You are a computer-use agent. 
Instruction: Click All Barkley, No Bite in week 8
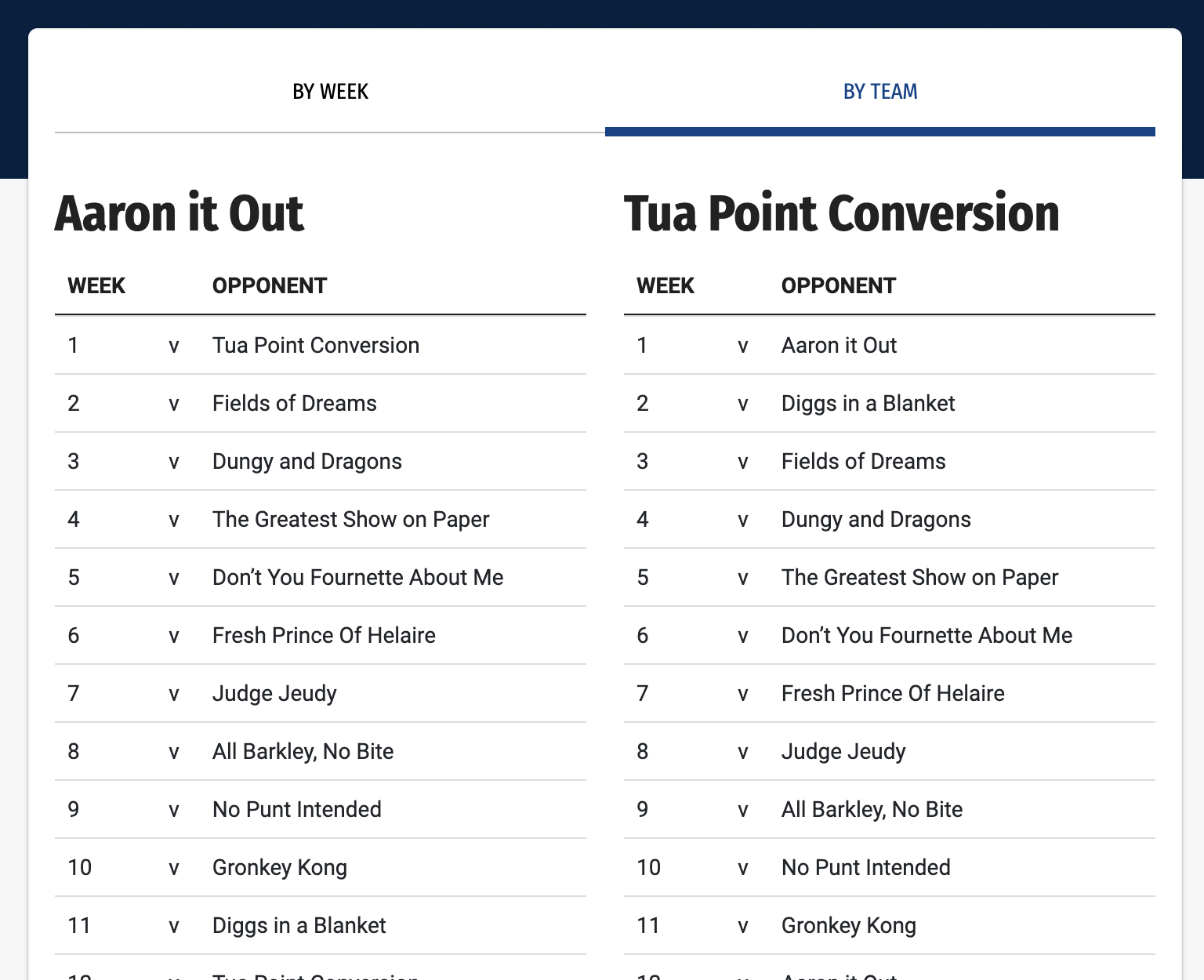[x=303, y=751]
